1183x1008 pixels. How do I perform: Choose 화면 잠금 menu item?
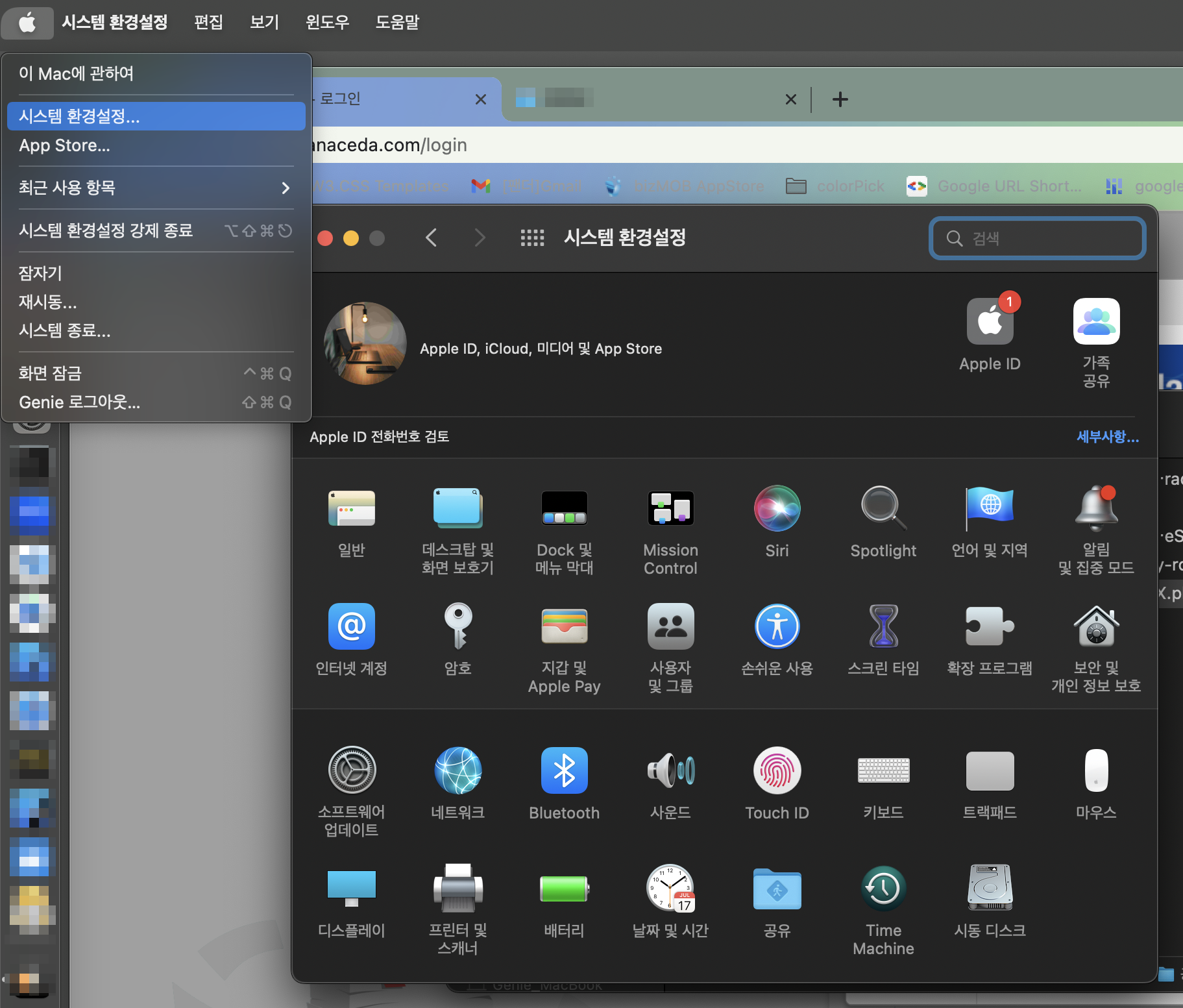point(156,373)
